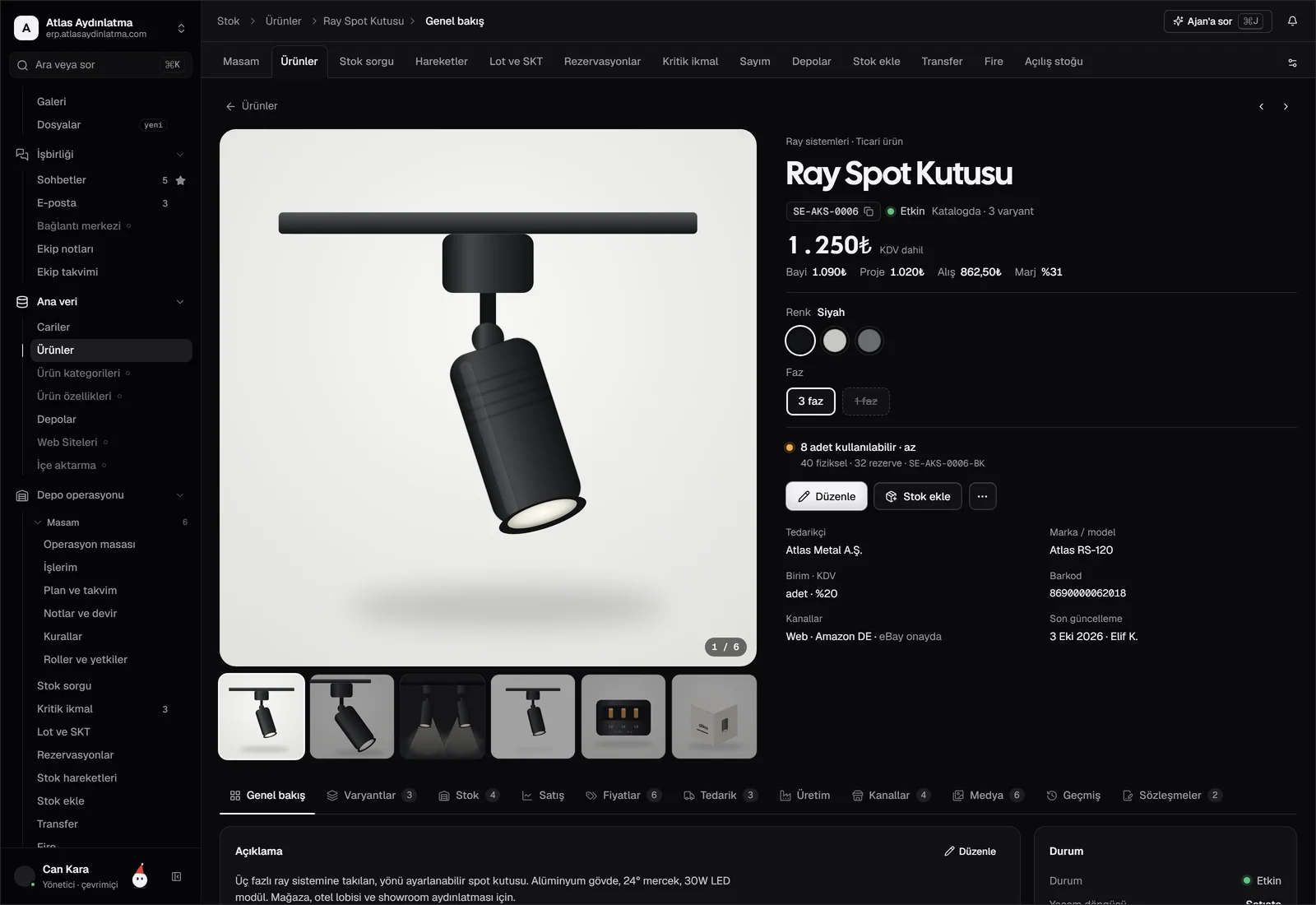
Task: Open the notifications bell
Action: tap(1292, 21)
